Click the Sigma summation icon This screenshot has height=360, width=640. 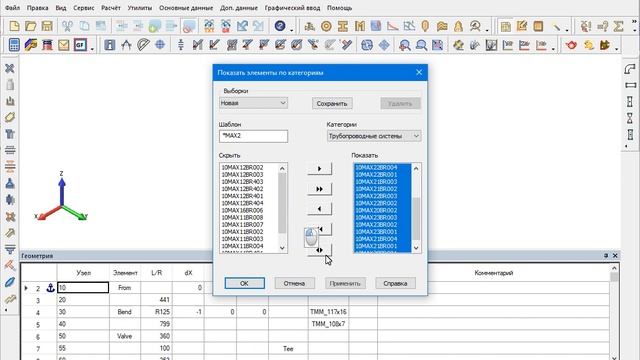point(619,27)
